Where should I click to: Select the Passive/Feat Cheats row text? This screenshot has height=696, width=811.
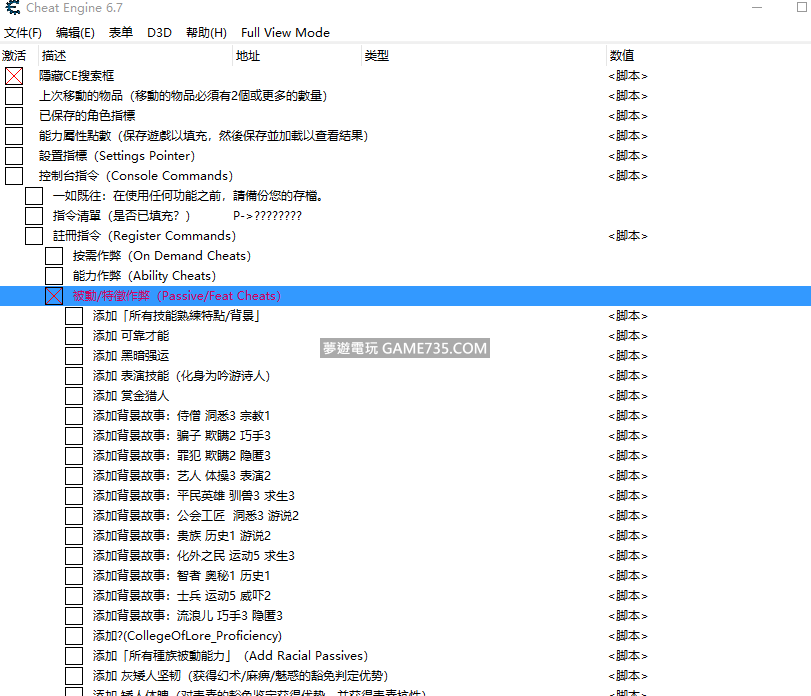[x=177, y=296]
